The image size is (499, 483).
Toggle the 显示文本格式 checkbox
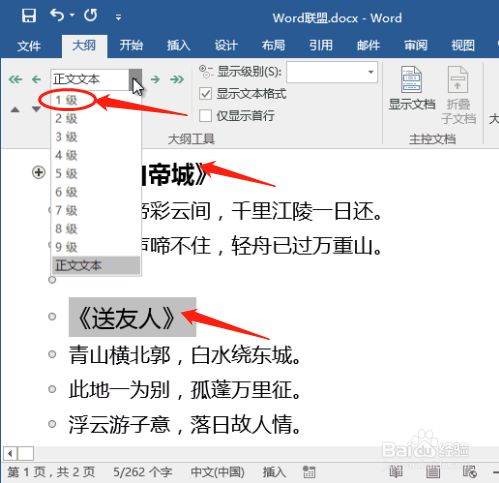205,94
